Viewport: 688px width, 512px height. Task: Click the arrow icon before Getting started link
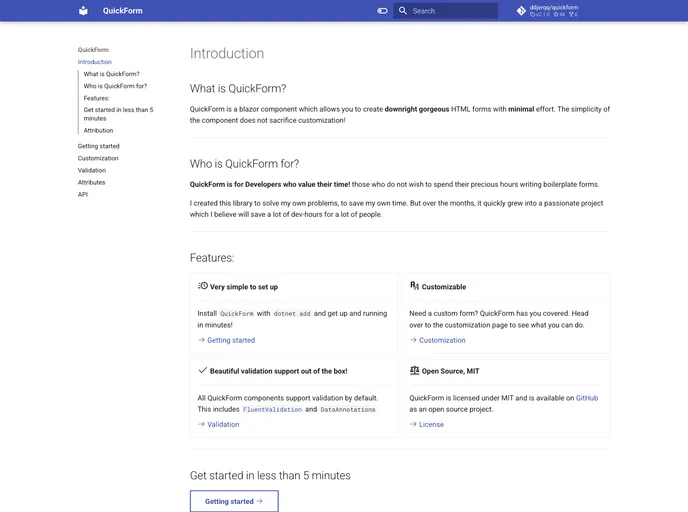[x=201, y=340]
